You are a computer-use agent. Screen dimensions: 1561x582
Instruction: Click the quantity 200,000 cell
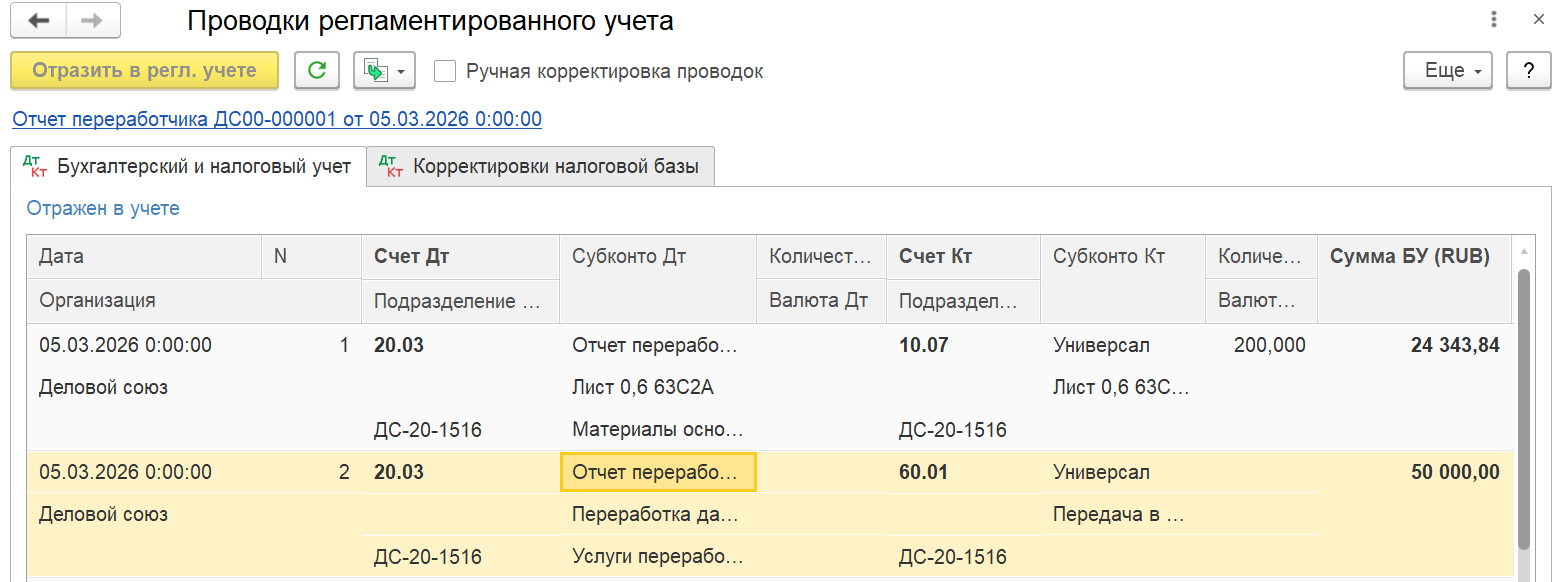[1261, 345]
